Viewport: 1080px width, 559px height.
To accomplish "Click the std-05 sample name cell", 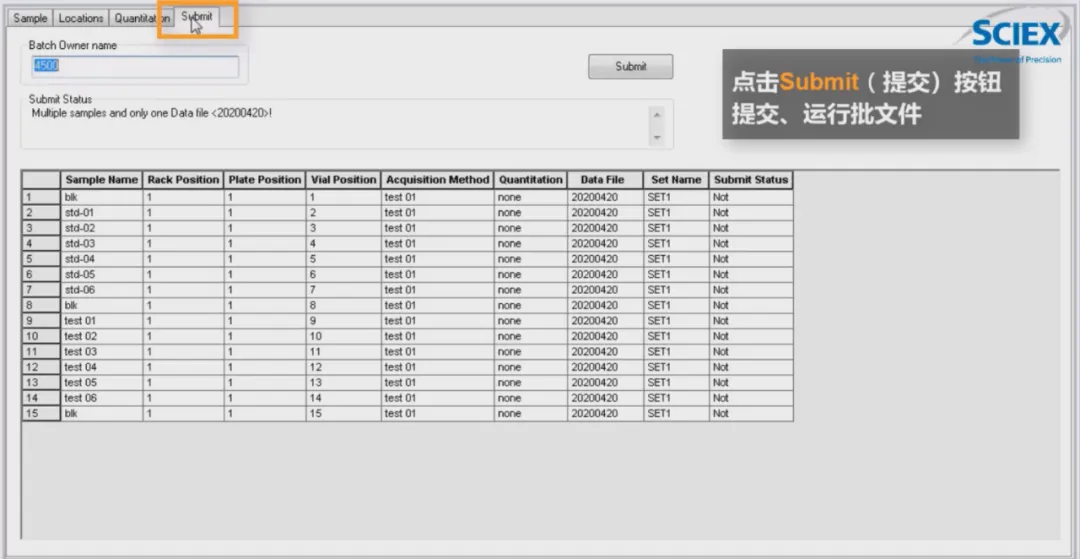I will pyautogui.click(x=102, y=274).
